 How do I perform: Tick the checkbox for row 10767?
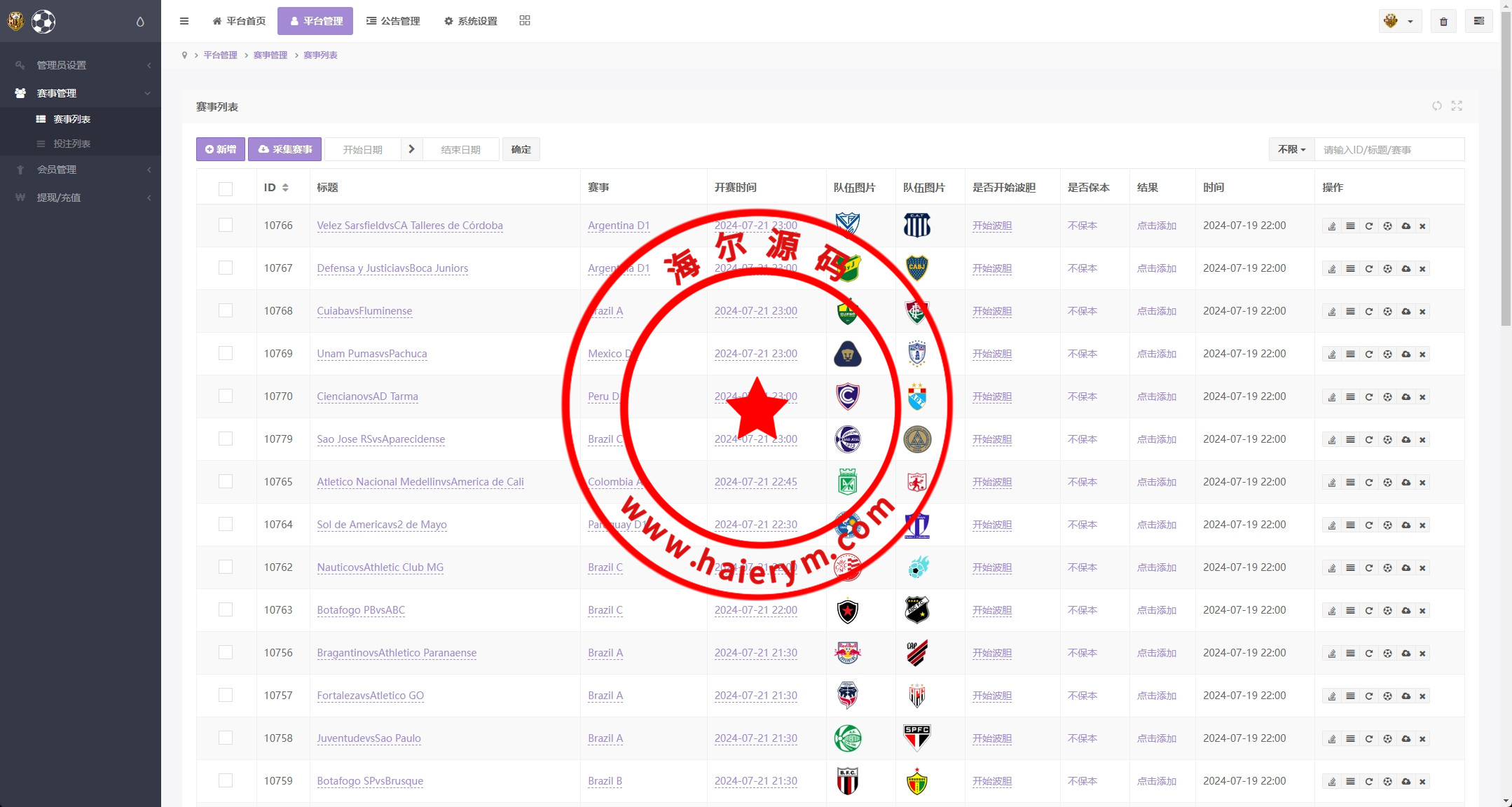tap(226, 268)
